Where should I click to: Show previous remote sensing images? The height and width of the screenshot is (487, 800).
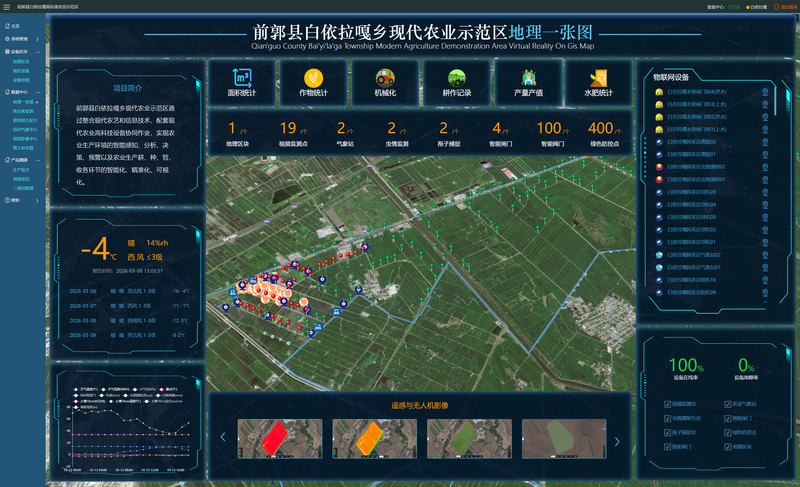[x=223, y=437]
